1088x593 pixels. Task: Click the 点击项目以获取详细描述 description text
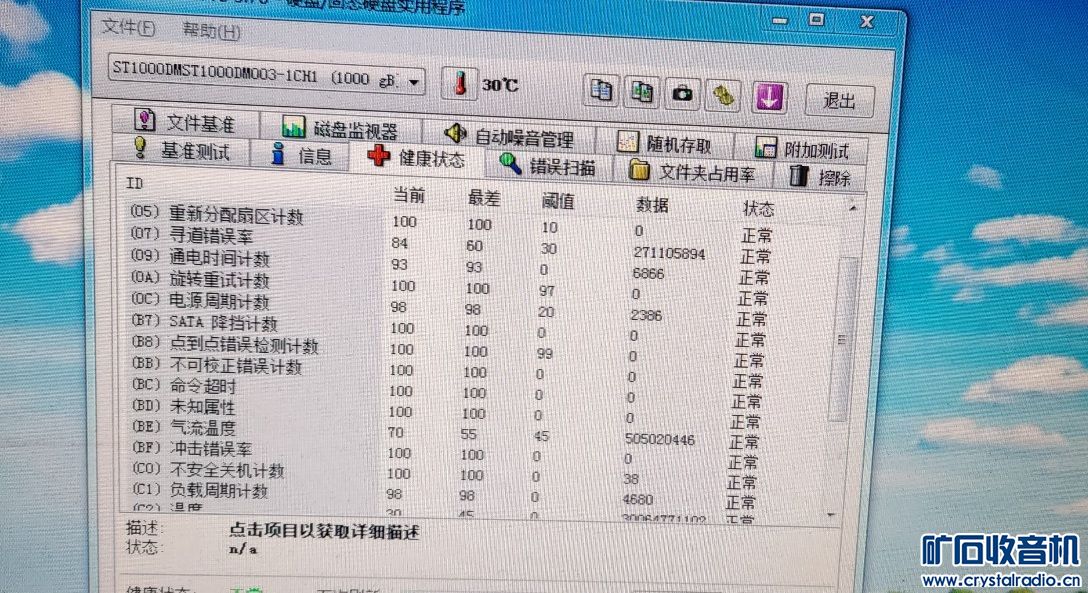tap(325, 532)
